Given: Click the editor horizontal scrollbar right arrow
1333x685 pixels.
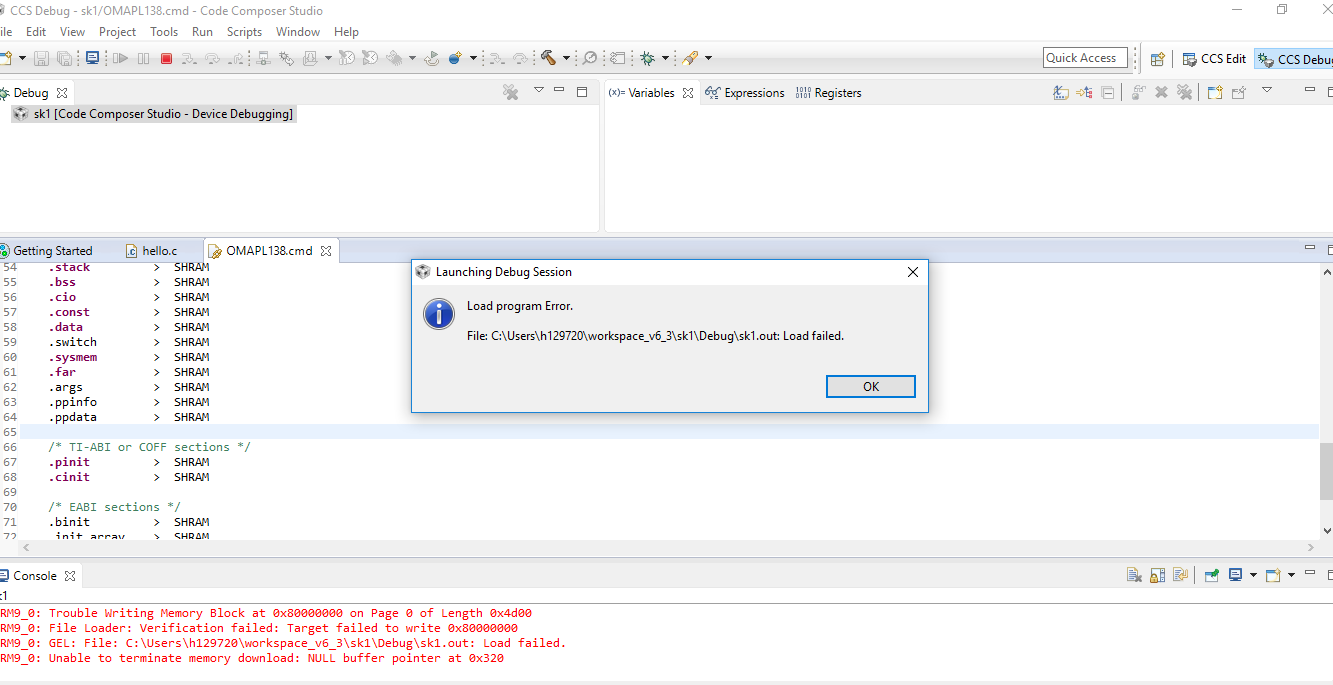Looking at the screenshot, I should coord(1311,548).
